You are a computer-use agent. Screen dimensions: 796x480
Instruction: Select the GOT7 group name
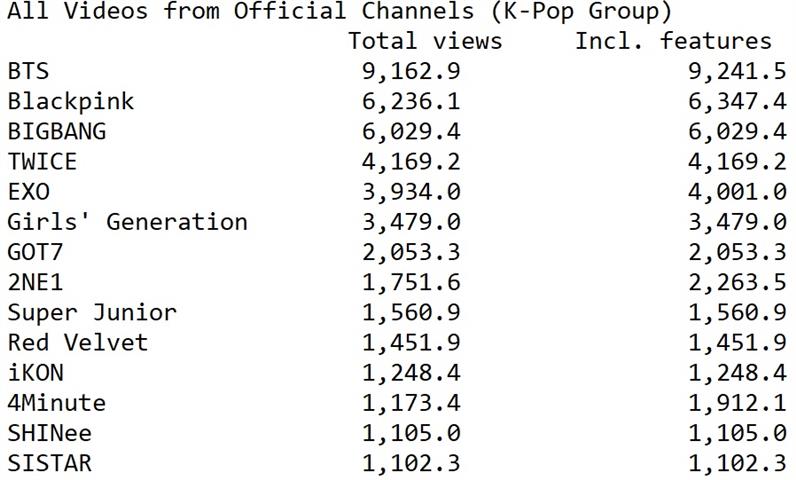35,252
